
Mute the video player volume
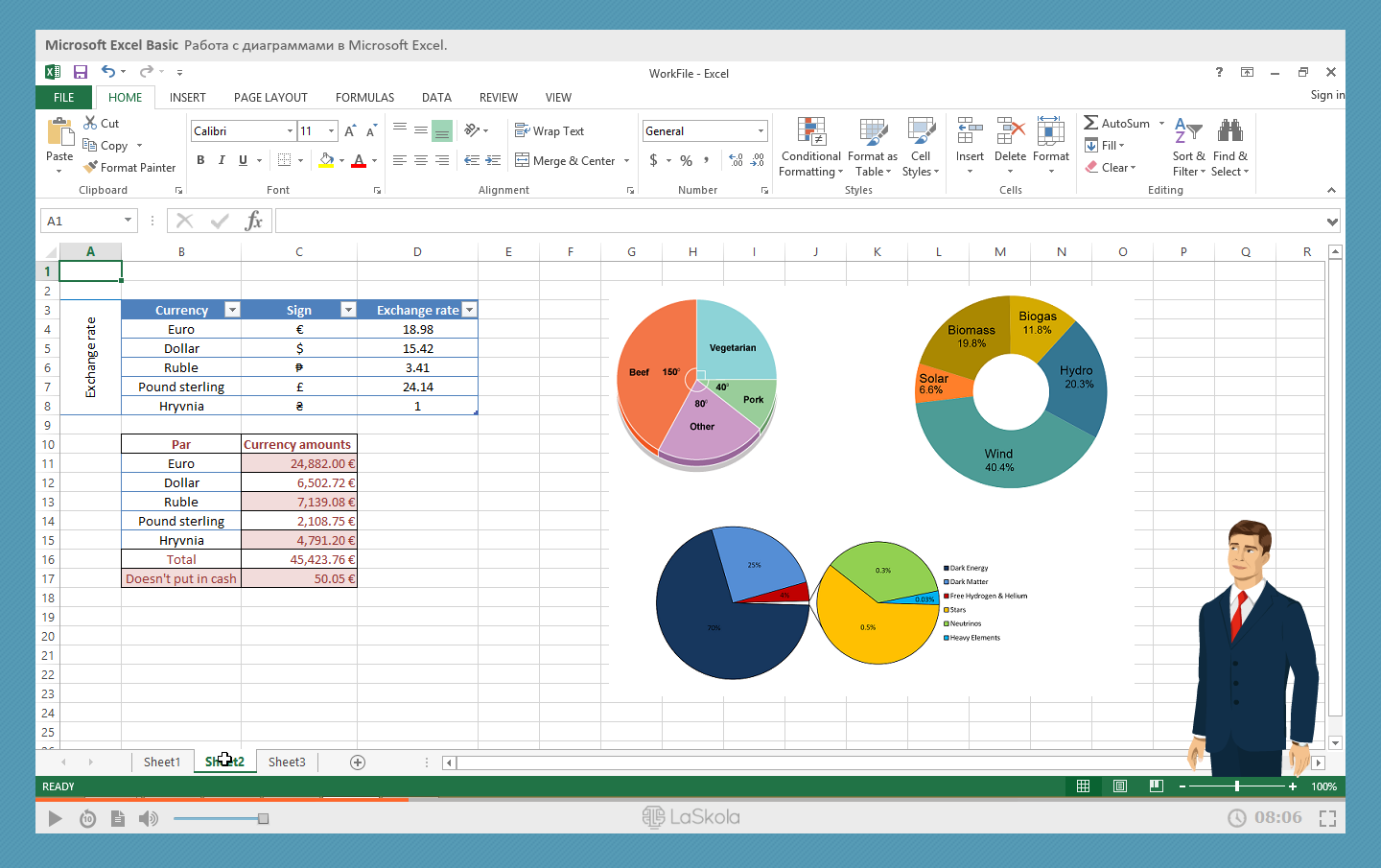pyautogui.click(x=148, y=818)
